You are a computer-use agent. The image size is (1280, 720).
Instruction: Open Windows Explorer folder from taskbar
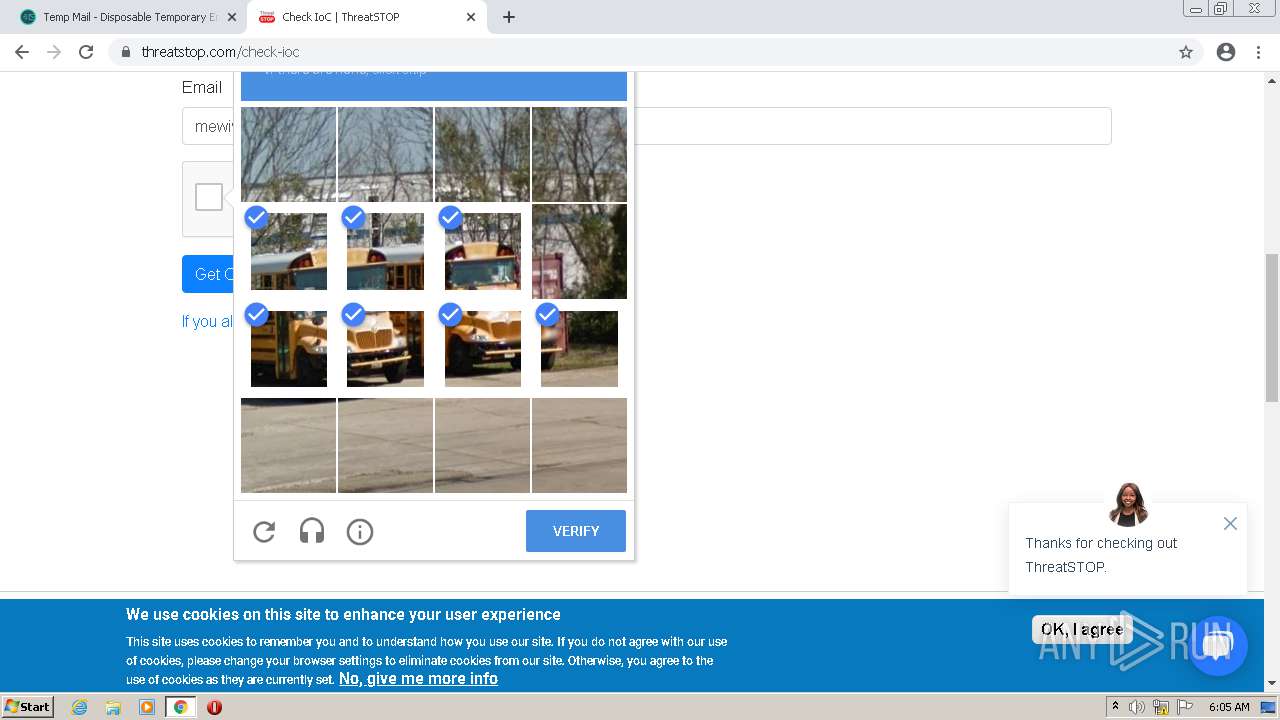coord(113,707)
